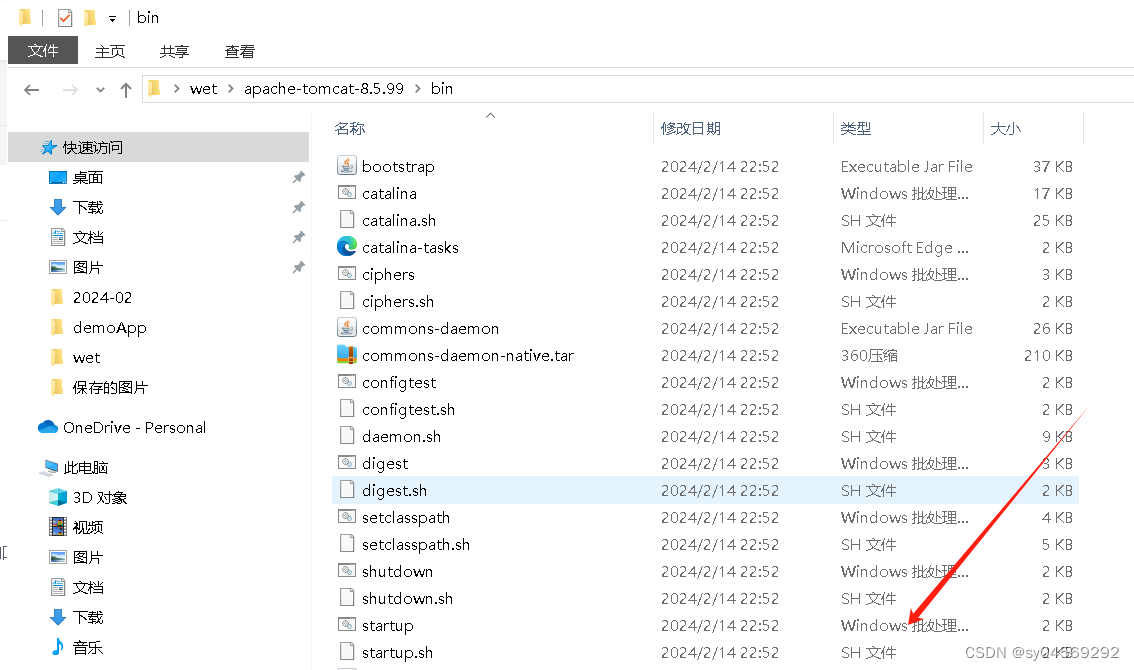Select the shutdown.sh file name

click(x=407, y=598)
